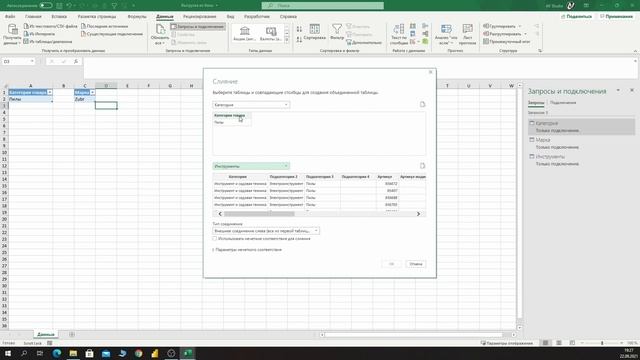This screenshot has width=640, height=360.
Task: Click the insert function fx icon
Action: click(x=76, y=61)
